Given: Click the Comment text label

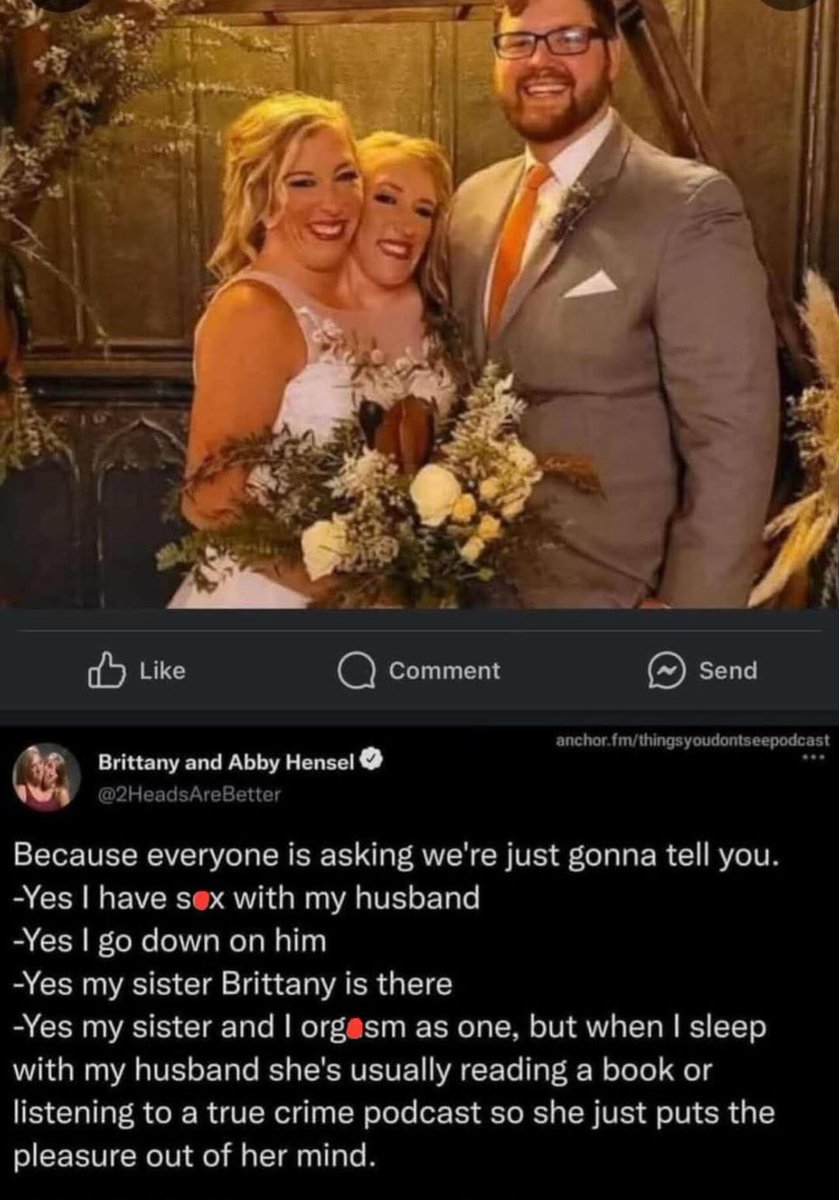Looking at the screenshot, I should pos(444,671).
